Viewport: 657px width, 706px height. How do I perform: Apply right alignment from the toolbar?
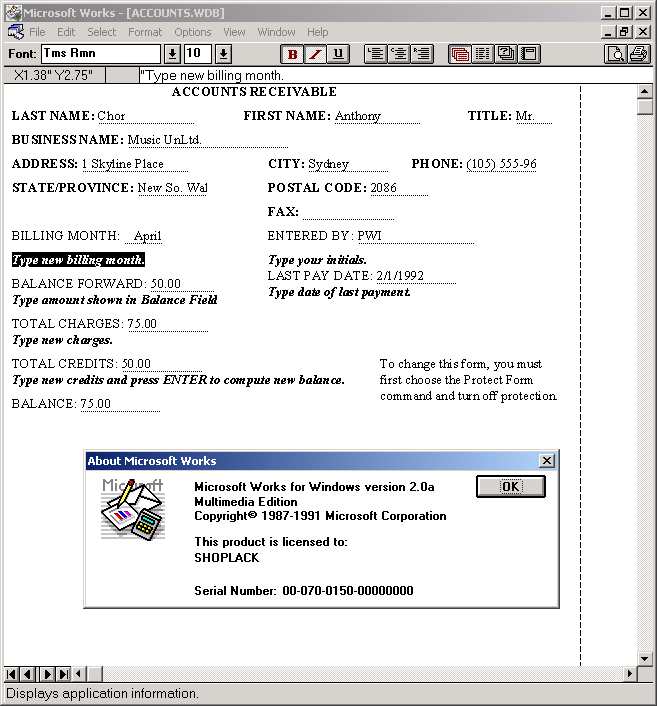click(422, 54)
